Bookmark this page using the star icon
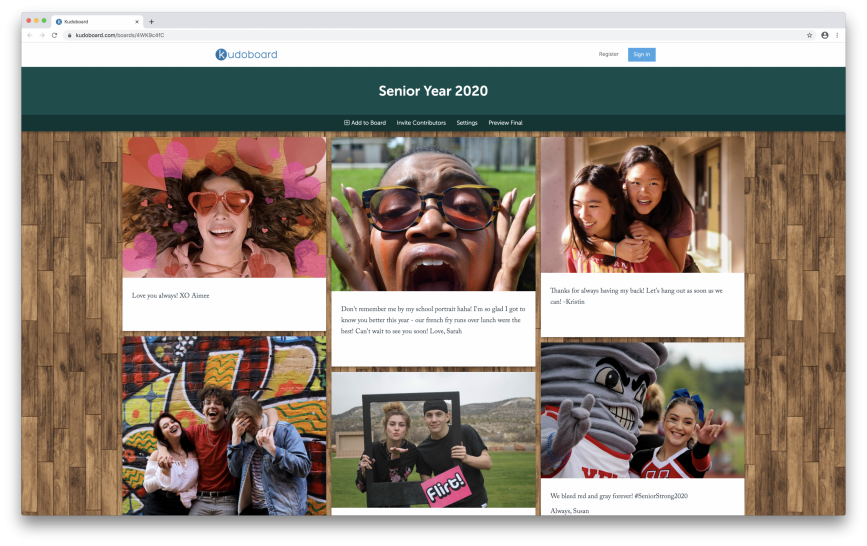867x546 pixels. pos(809,35)
